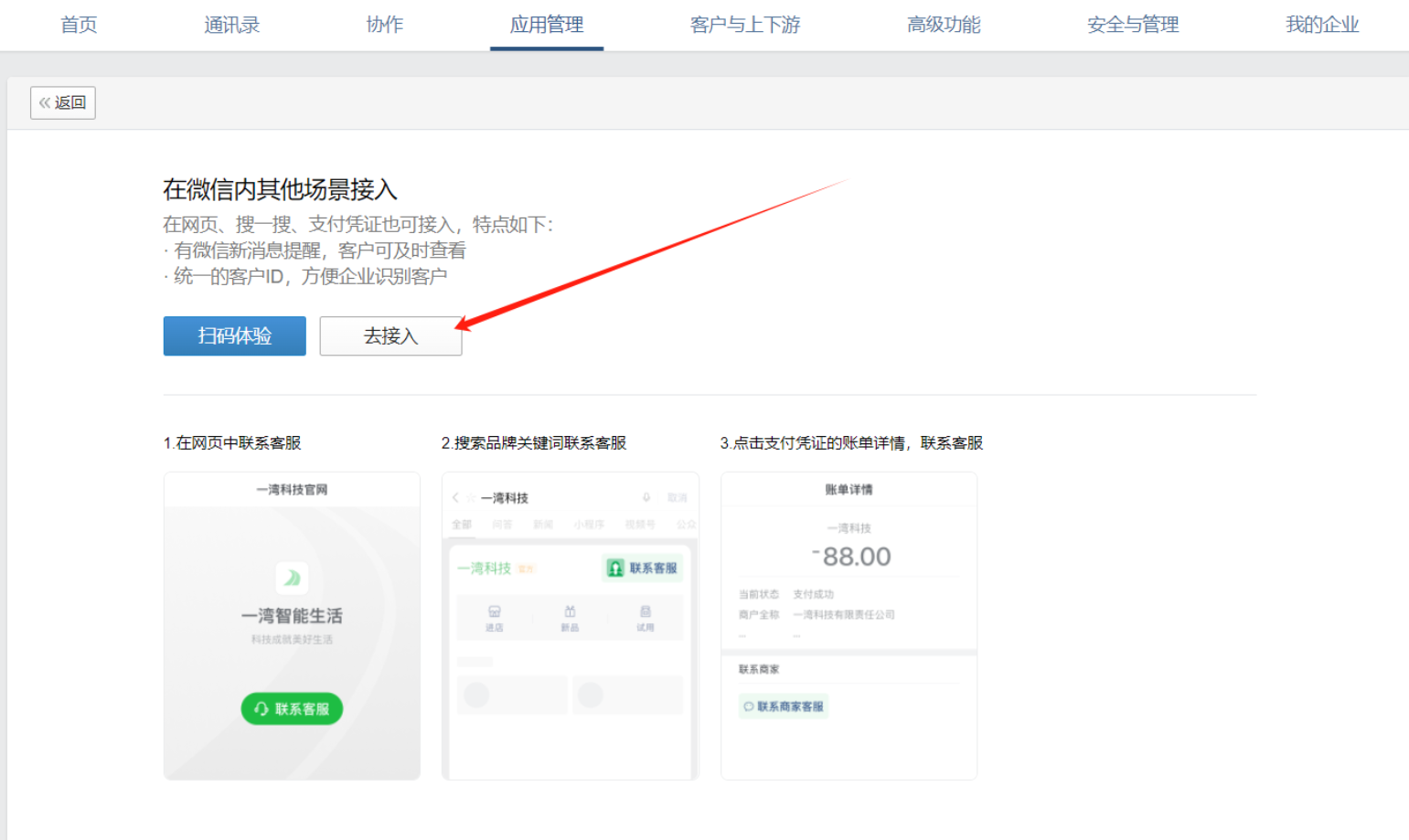1409x840 pixels.
Task: Click the 新品 gift icon
Action: click(570, 617)
